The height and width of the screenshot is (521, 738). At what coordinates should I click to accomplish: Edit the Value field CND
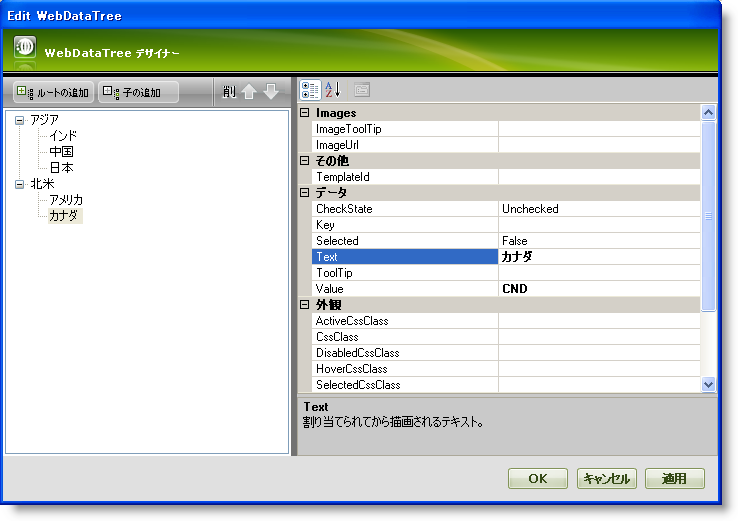[x=599, y=289]
